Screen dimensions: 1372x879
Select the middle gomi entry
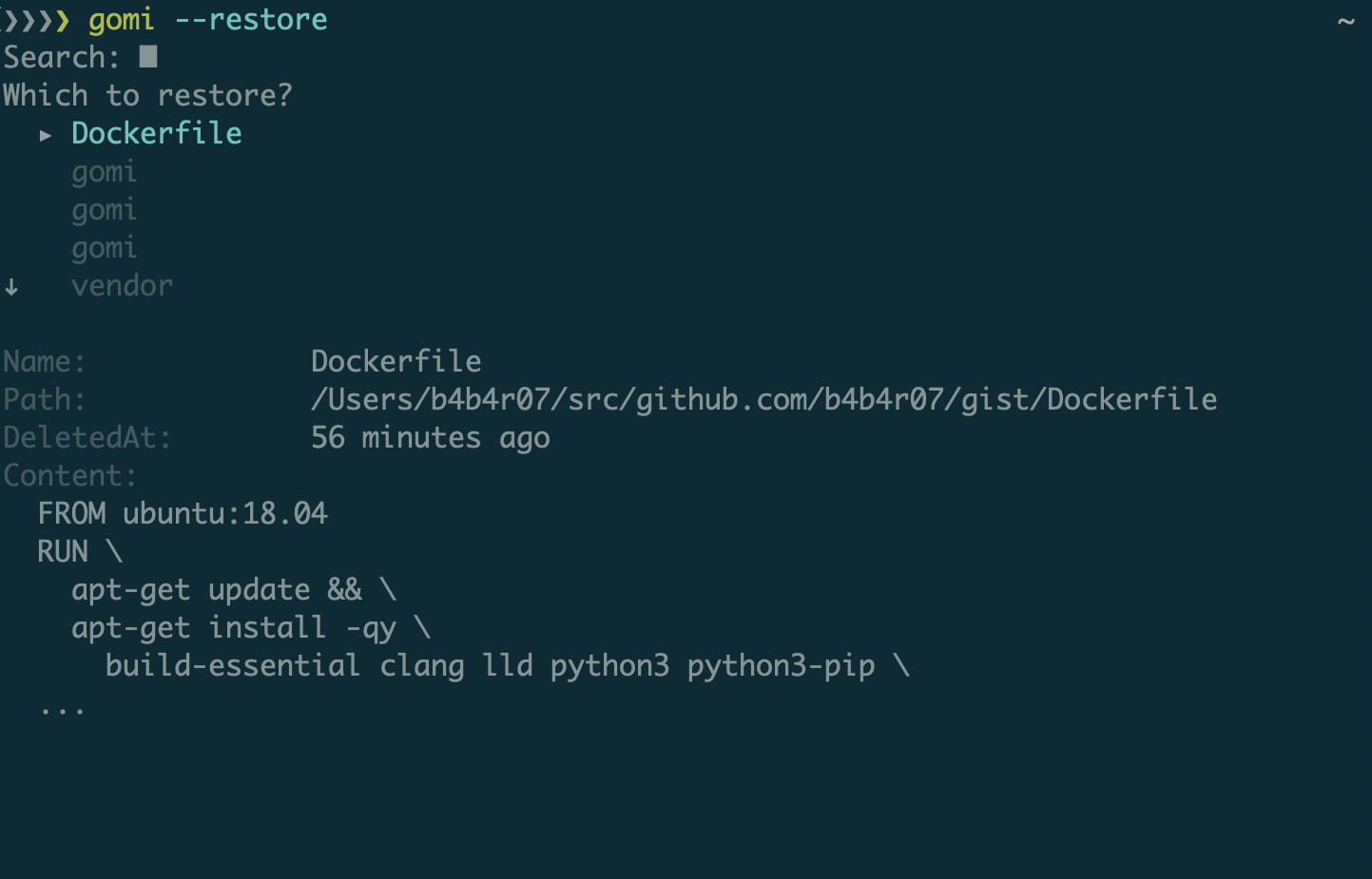pyautogui.click(x=105, y=210)
